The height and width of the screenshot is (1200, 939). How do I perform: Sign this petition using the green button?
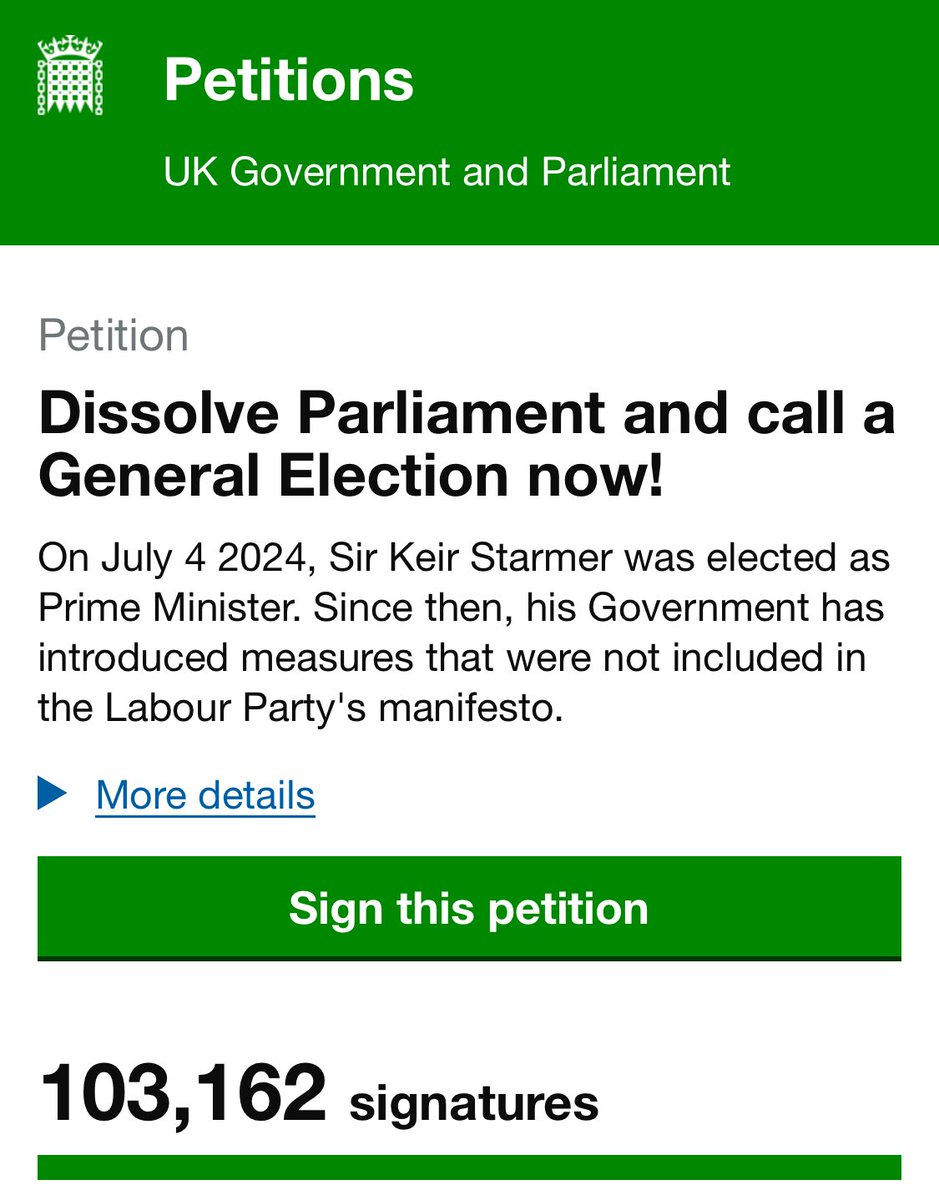point(469,909)
